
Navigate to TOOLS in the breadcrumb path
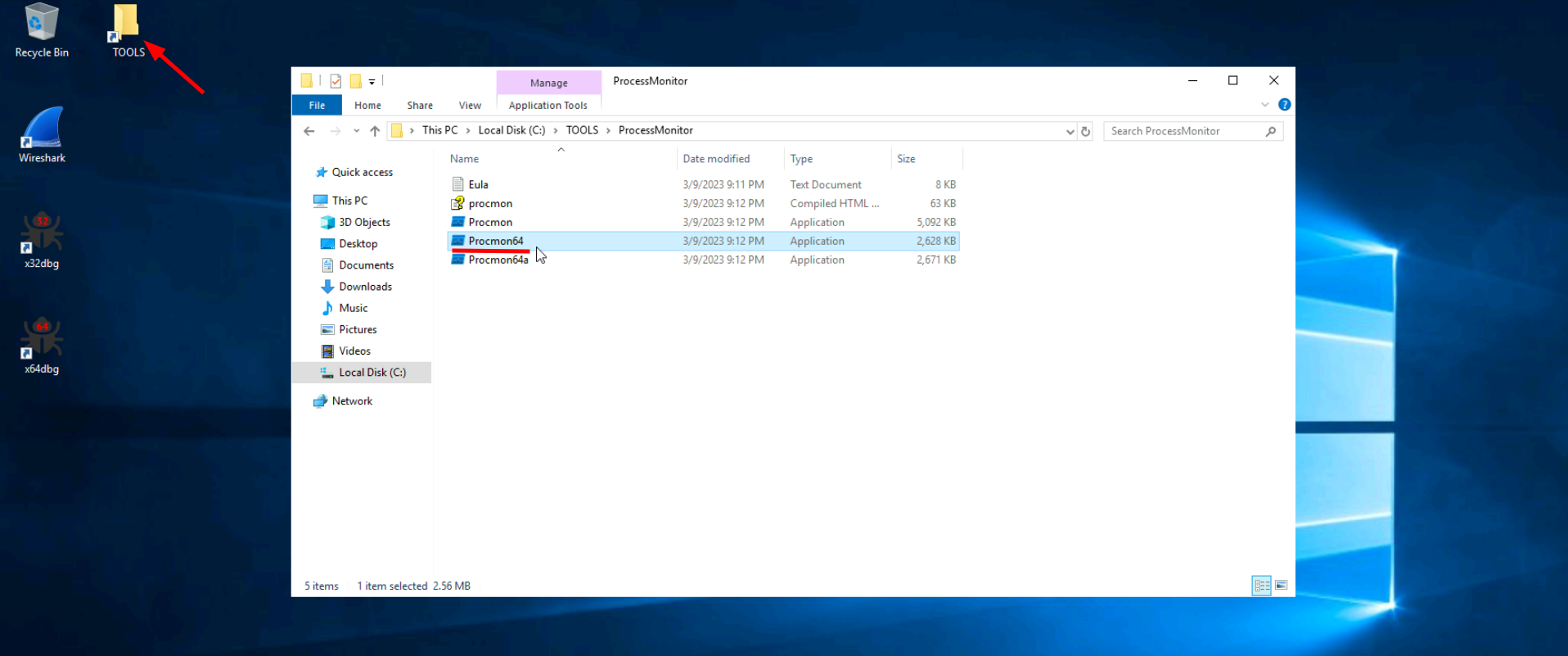pos(582,130)
